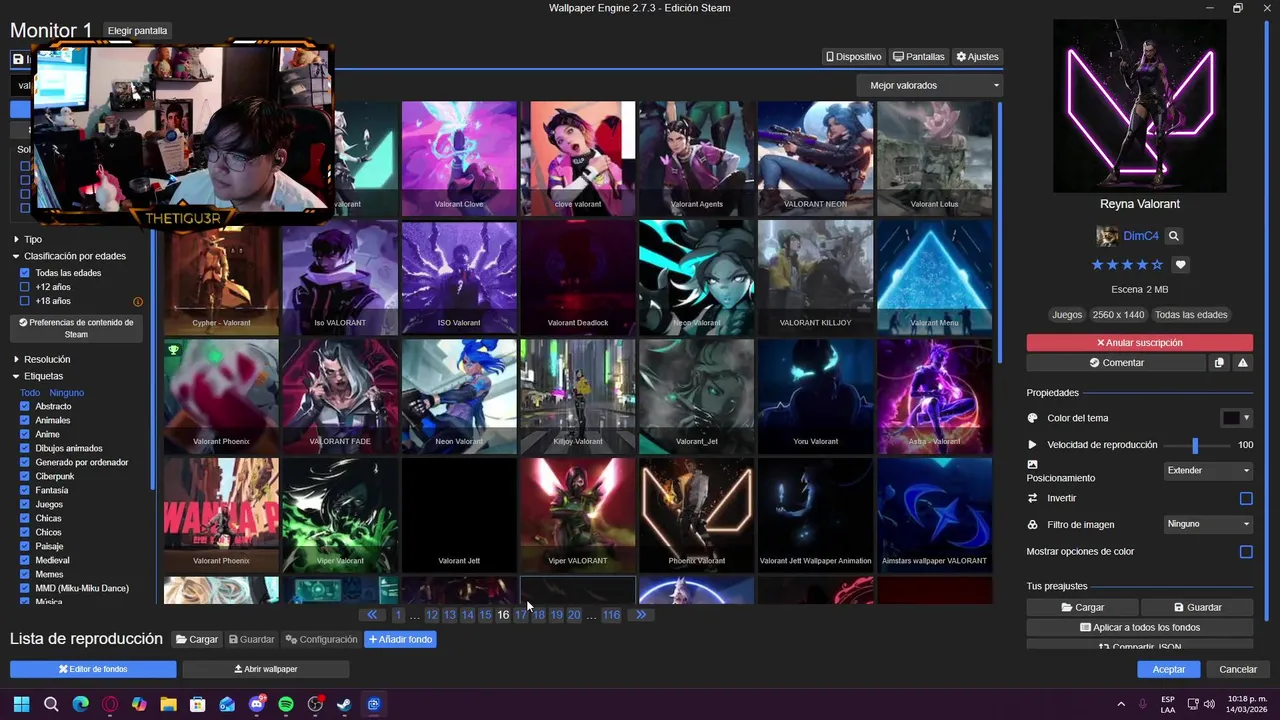Go to the first page with double-left arrows
Image resolution: width=1280 pixels, height=720 pixels.
coord(372,615)
